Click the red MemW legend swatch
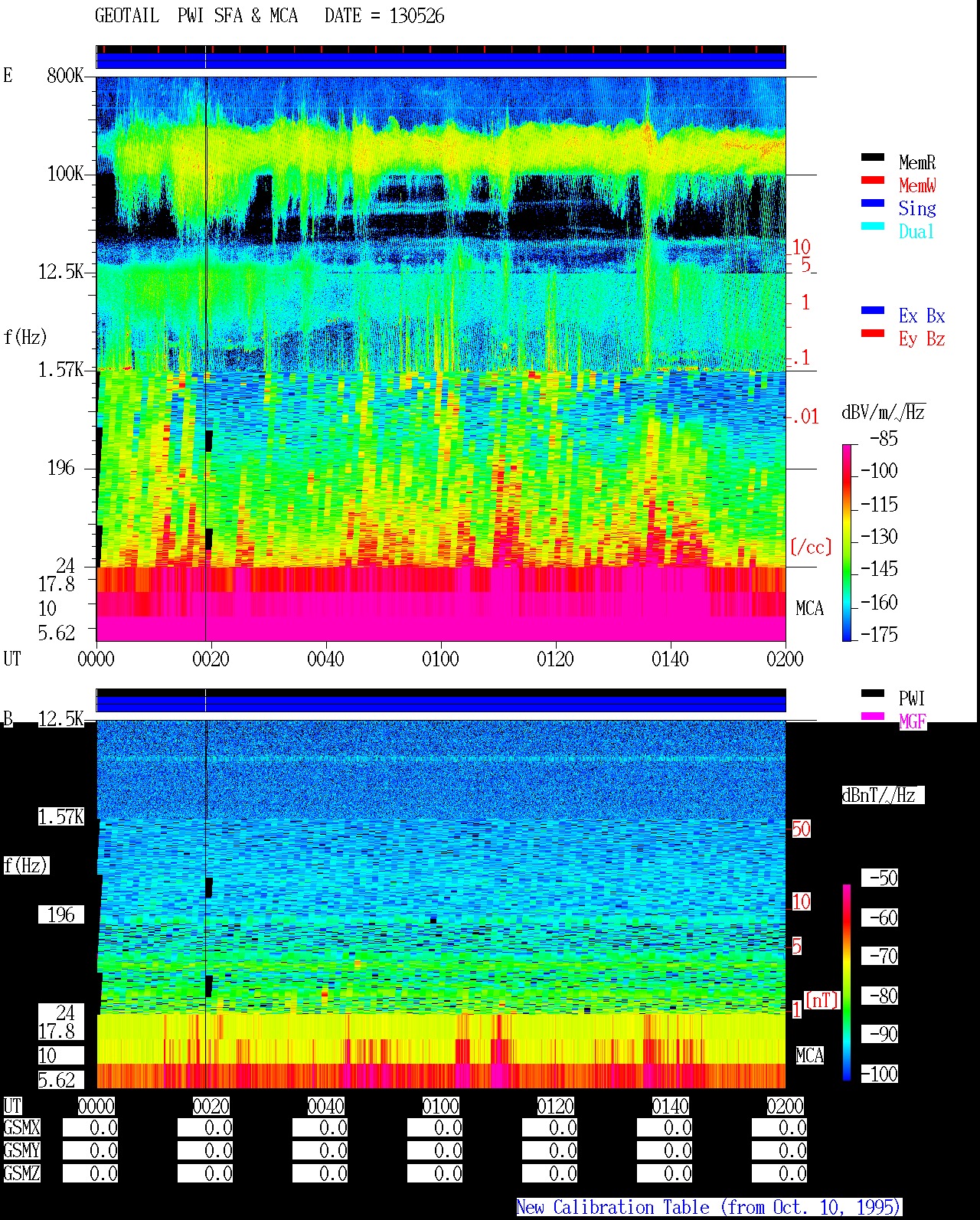The image size is (980, 1220). [x=872, y=181]
